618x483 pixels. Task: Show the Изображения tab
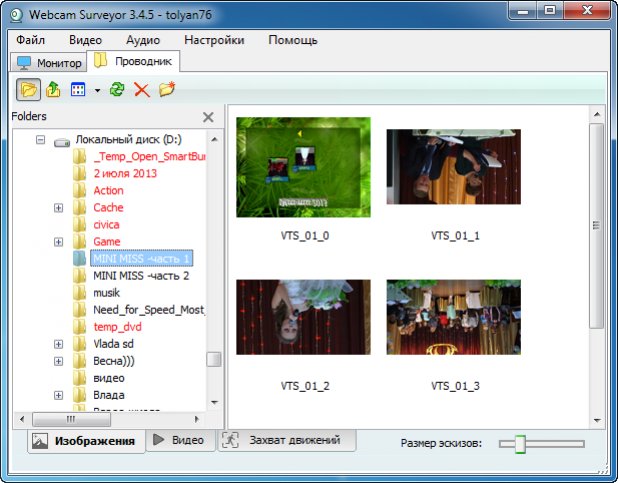tap(86, 441)
